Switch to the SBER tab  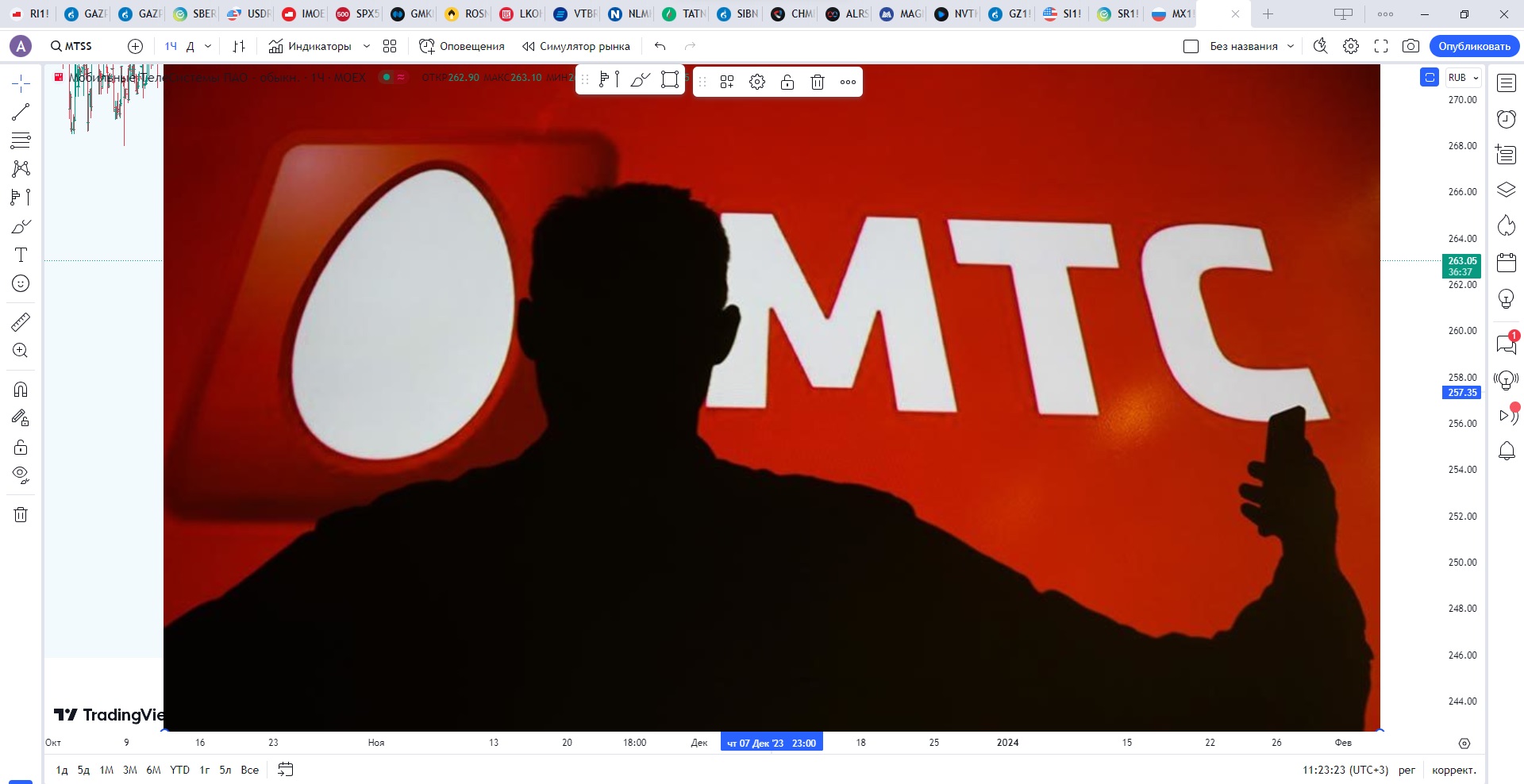(x=195, y=13)
